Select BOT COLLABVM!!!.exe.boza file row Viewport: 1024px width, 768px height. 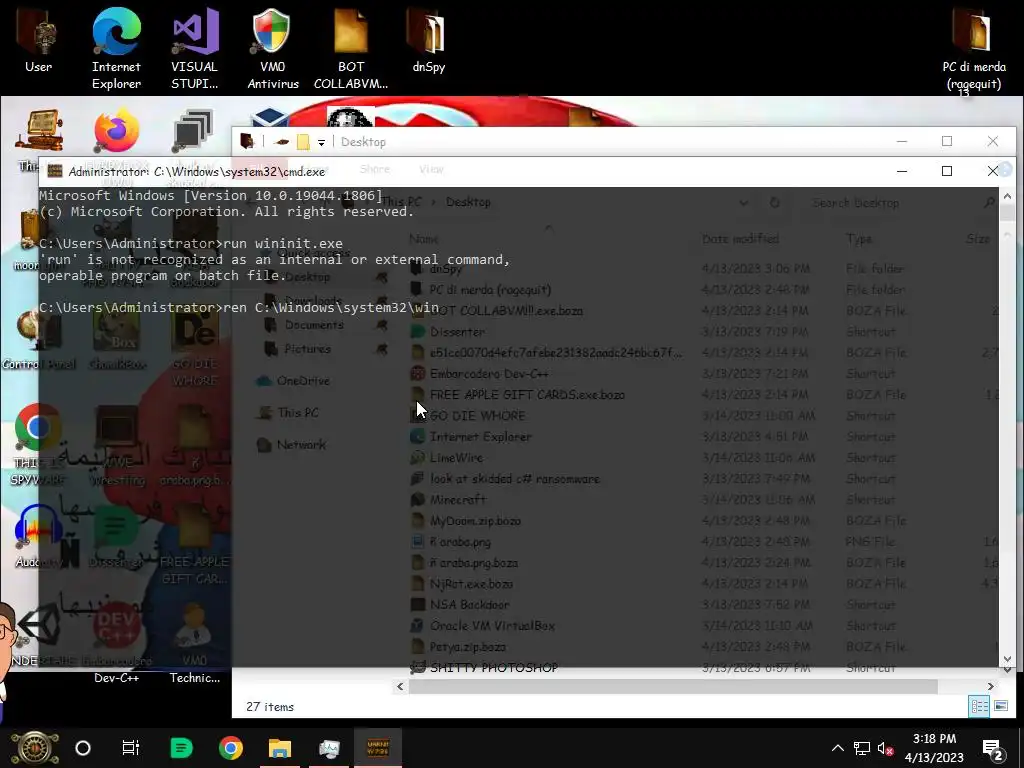[702, 311]
